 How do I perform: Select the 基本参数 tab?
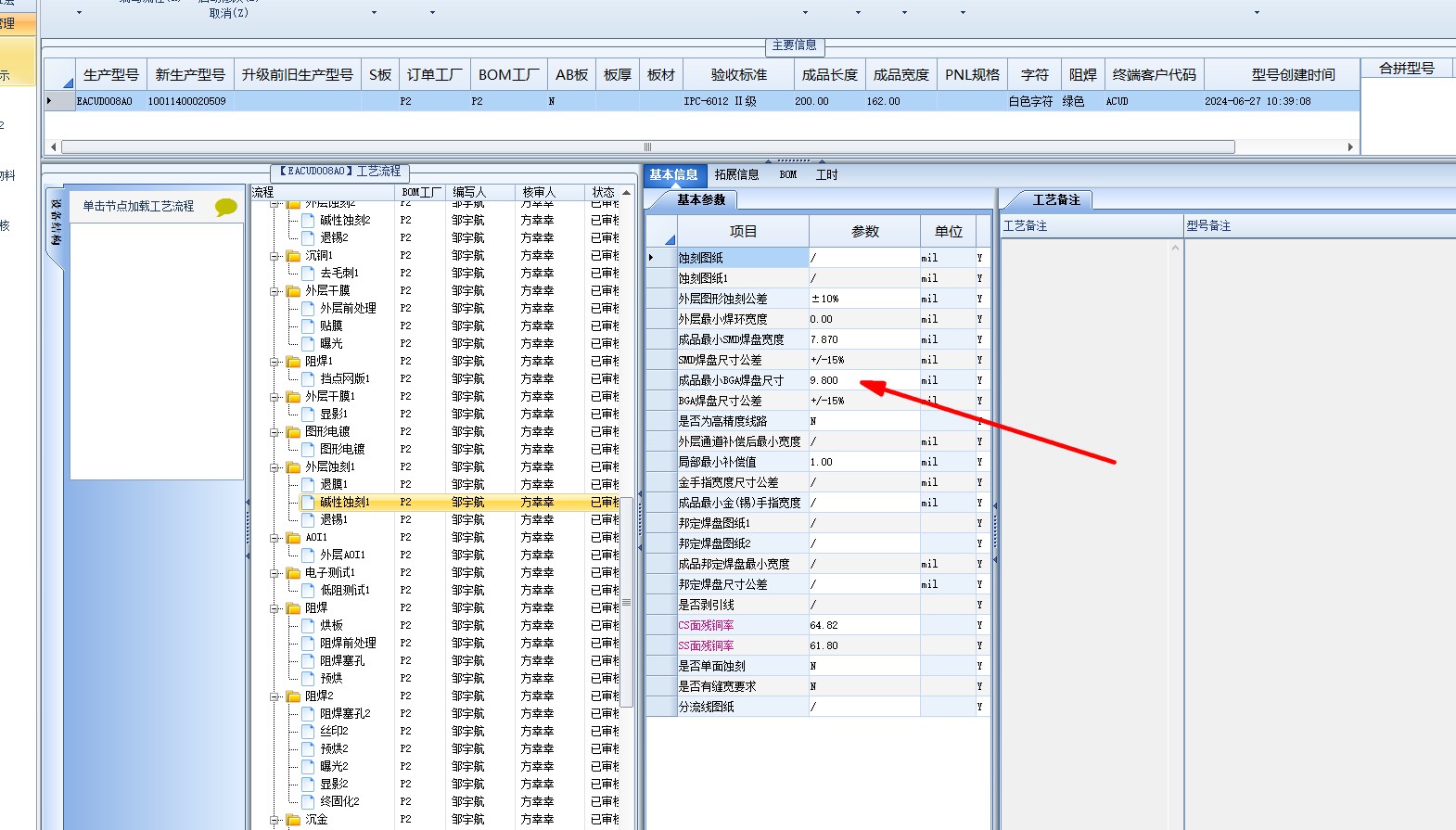(701, 199)
